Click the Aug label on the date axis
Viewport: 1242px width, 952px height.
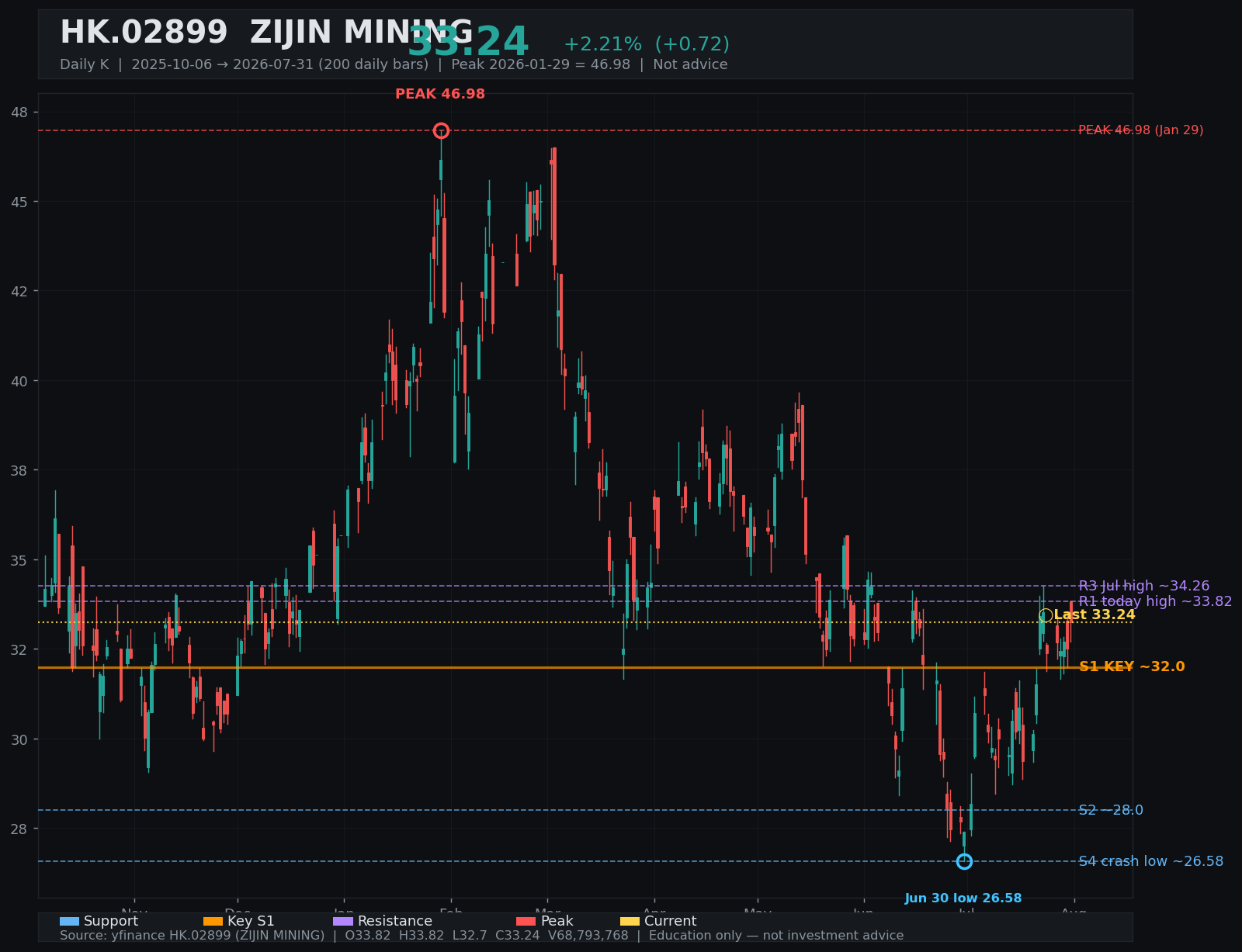pyautogui.click(x=1074, y=909)
